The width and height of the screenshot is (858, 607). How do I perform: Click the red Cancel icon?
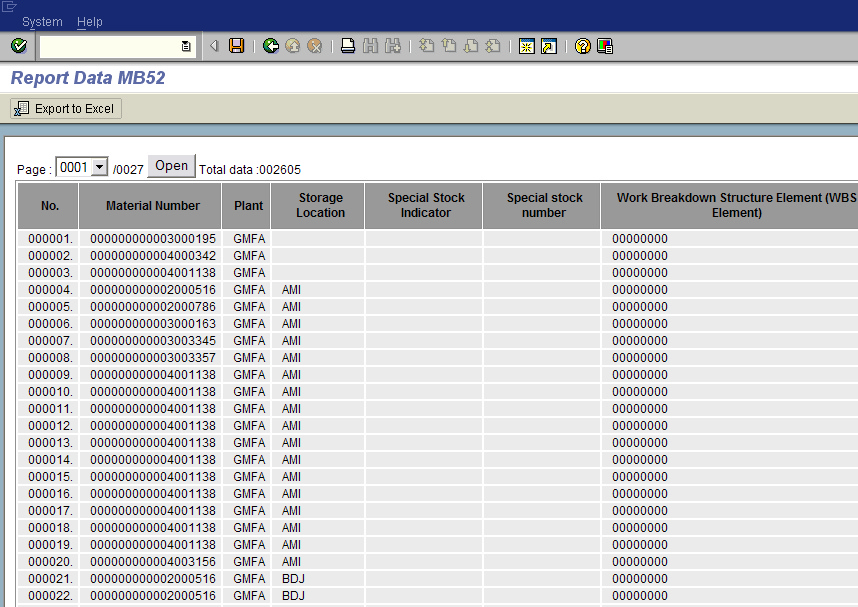point(313,46)
